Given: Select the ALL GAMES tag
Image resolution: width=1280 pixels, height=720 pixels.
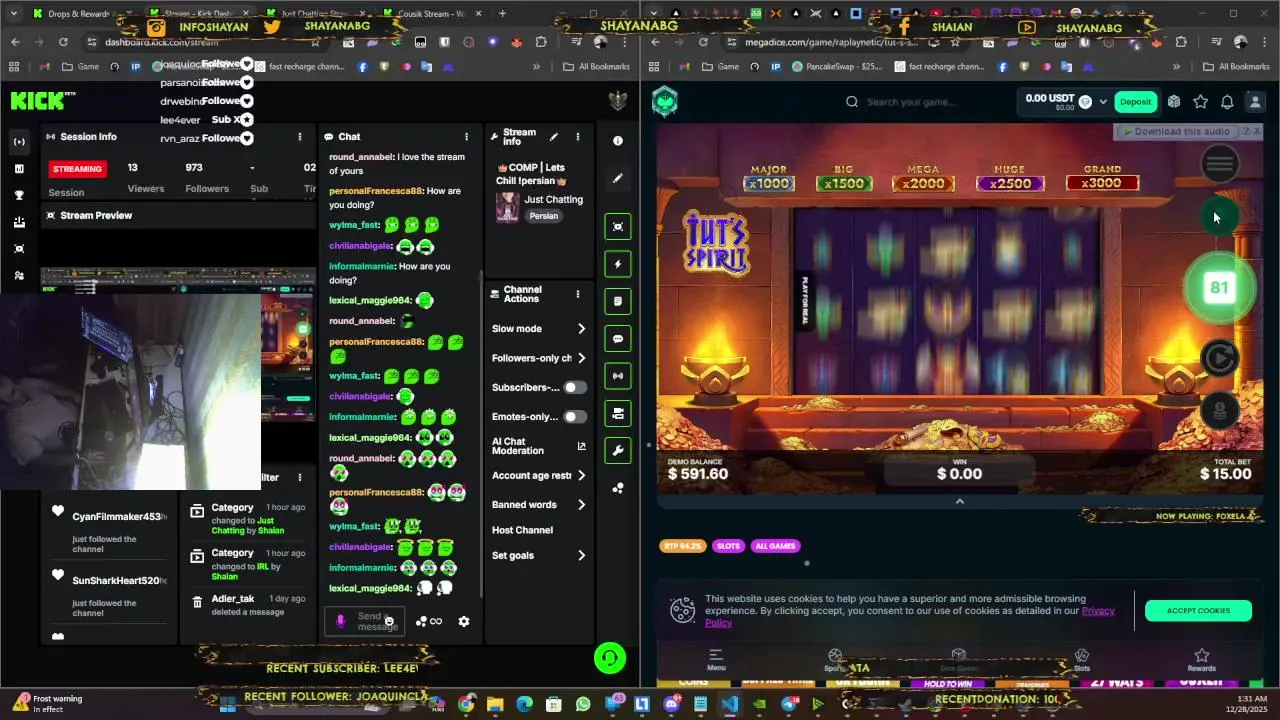Looking at the screenshot, I should (x=775, y=546).
